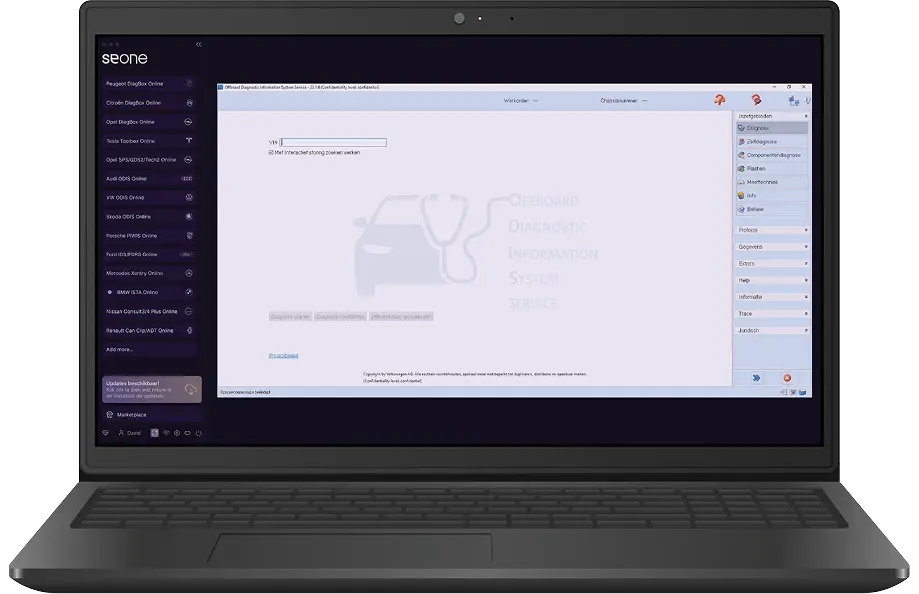Click the Mercedes star icon in sidebar
The image size is (919, 594).
point(188,273)
